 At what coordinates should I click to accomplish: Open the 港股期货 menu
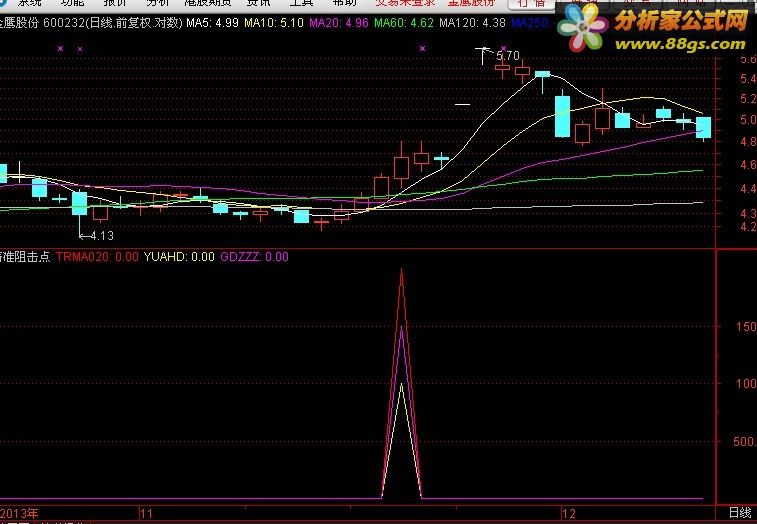[x=208, y=2]
